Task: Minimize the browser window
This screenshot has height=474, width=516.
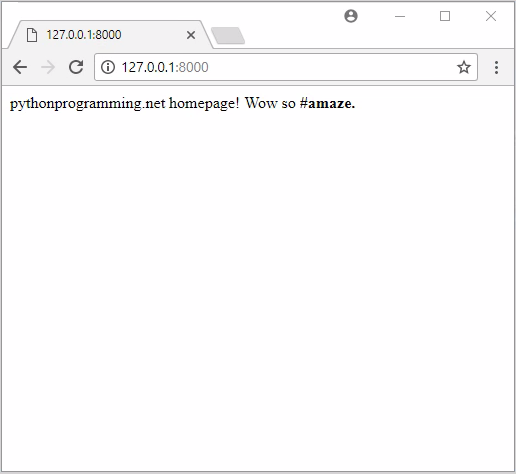Action: coord(400,16)
